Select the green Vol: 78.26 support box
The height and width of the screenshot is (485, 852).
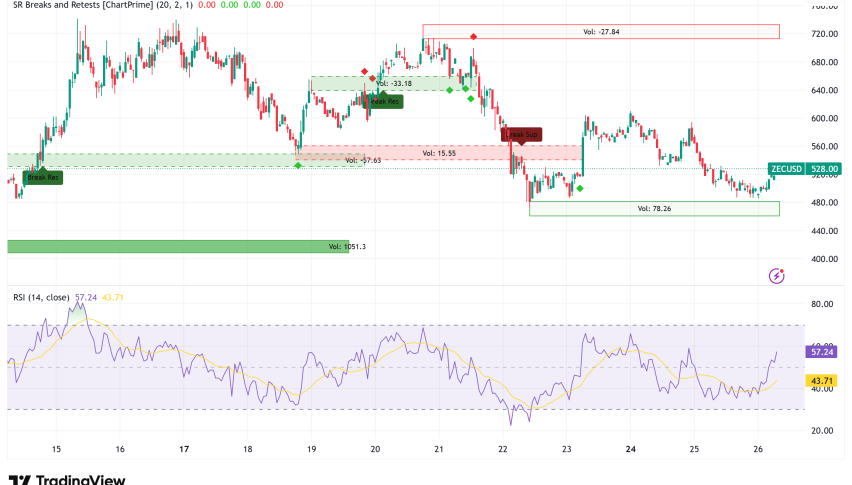(x=653, y=209)
